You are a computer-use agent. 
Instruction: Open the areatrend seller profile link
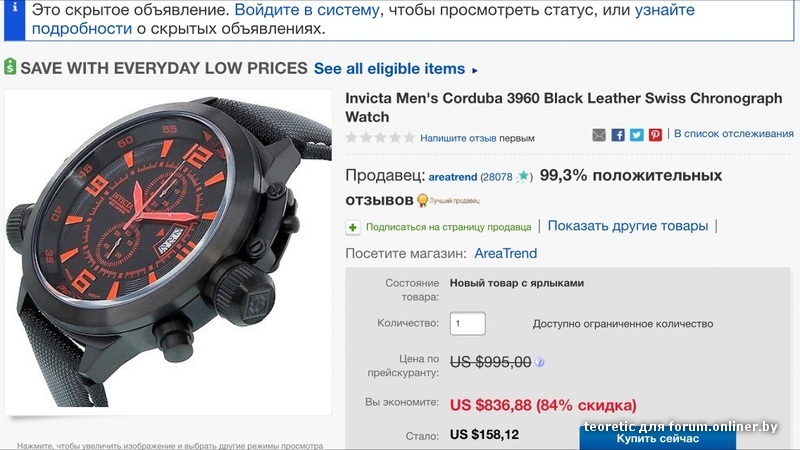tap(453, 177)
